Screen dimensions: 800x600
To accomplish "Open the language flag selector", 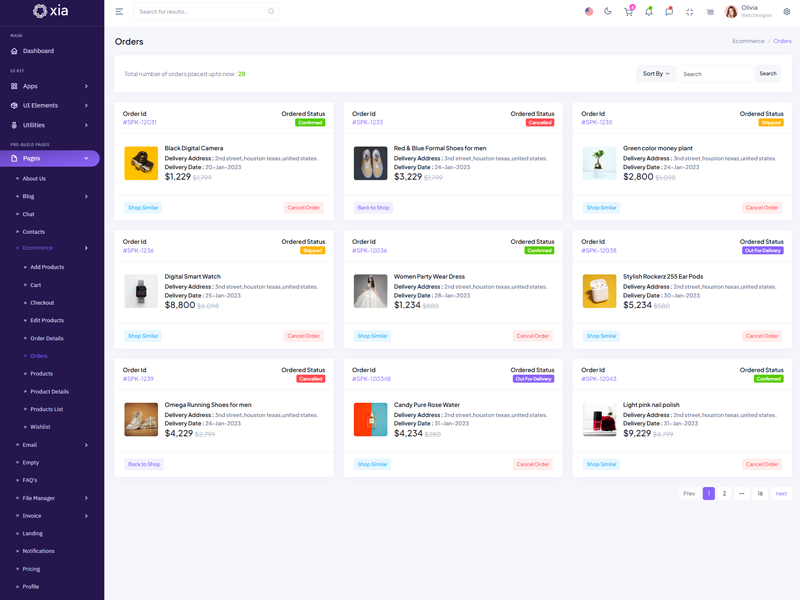I will [x=588, y=12].
